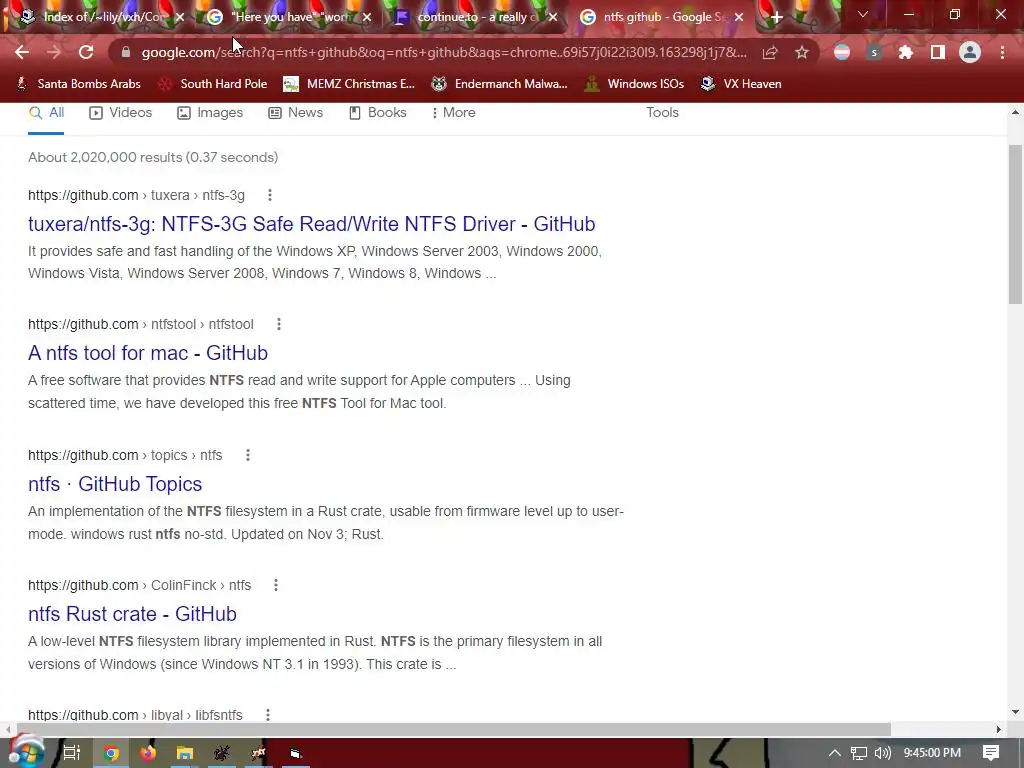Open the 'South Hard Pole' bookmark
This screenshot has width=1024, height=768.
[x=214, y=84]
